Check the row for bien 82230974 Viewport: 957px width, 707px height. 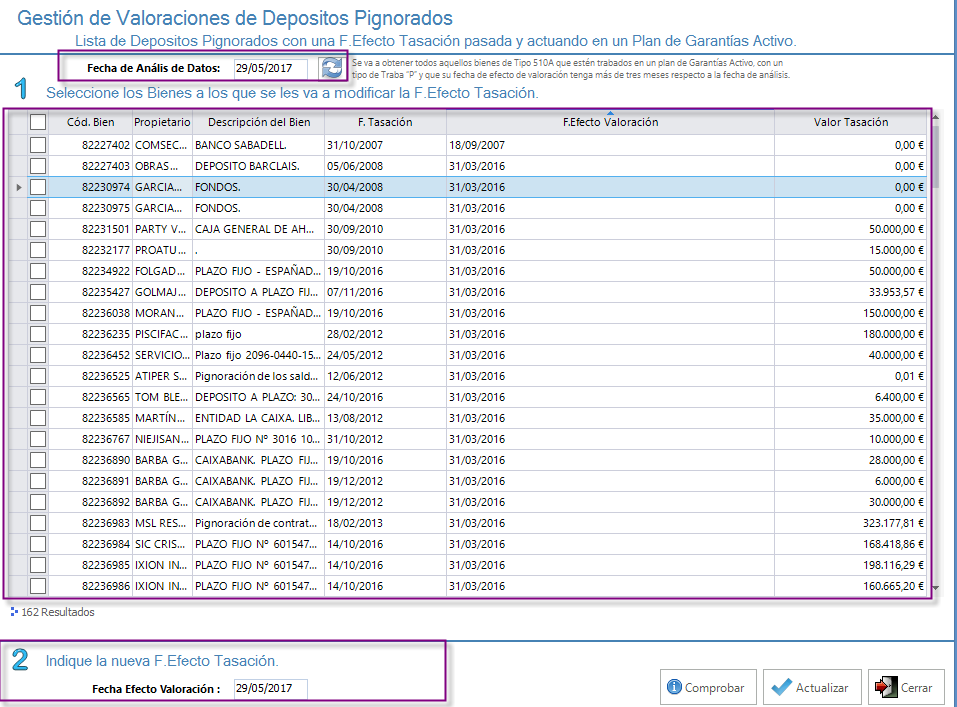[38, 187]
